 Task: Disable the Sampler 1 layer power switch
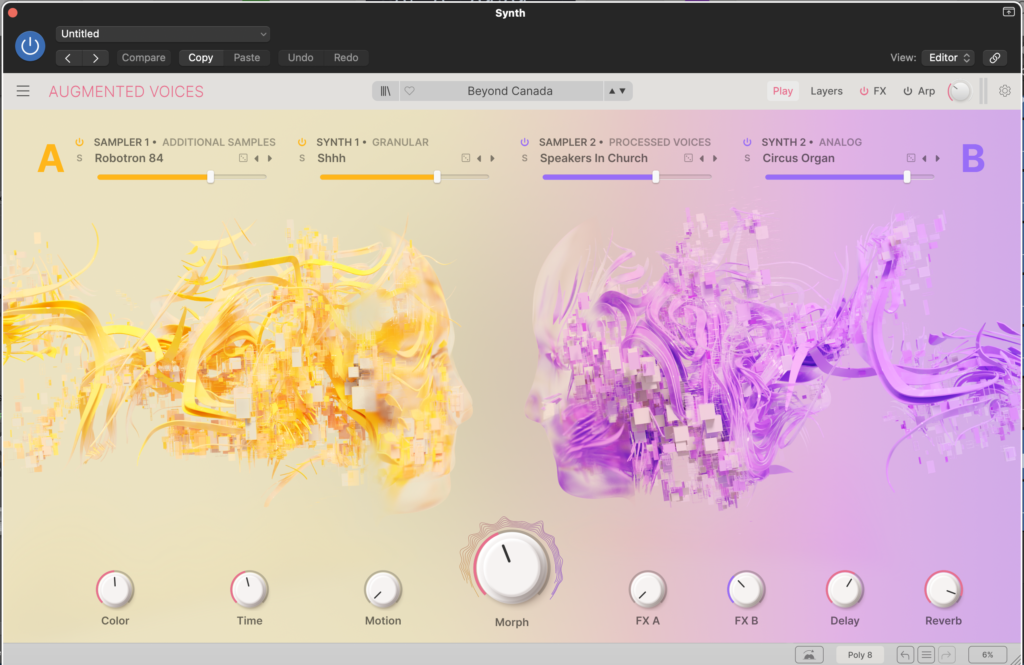point(80,142)
